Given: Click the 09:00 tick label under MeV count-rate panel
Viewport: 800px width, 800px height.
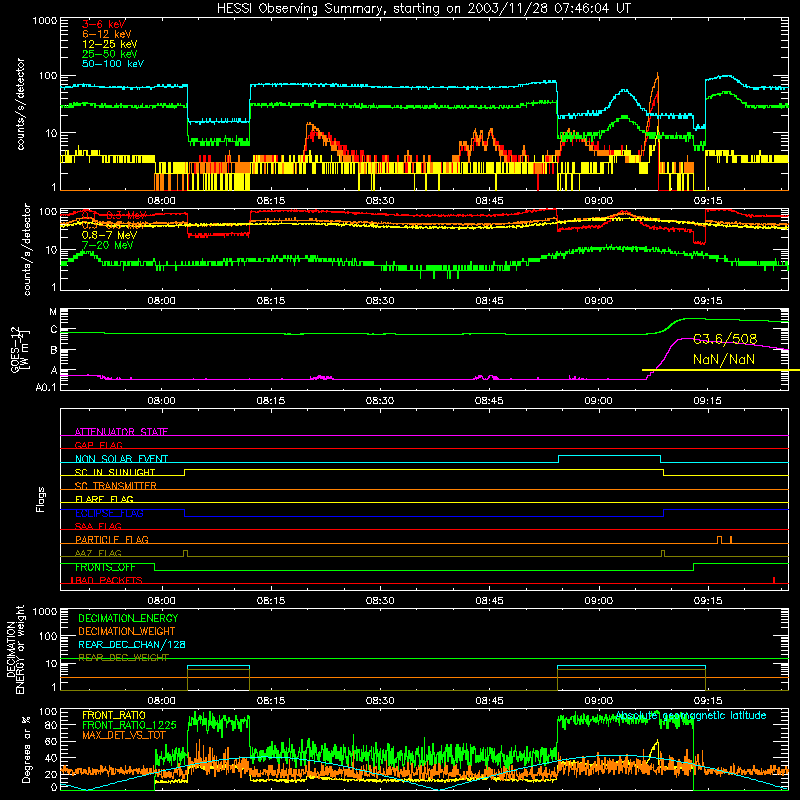Looking at the screenshot, I should click(x=598, y=301).
